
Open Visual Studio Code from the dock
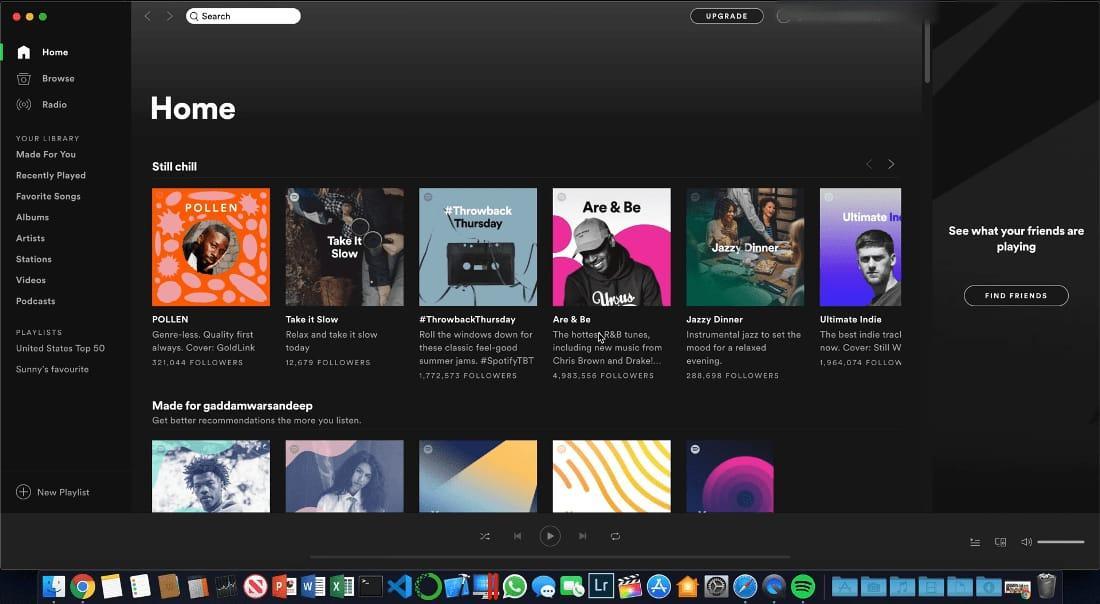[x=399, y=586]
